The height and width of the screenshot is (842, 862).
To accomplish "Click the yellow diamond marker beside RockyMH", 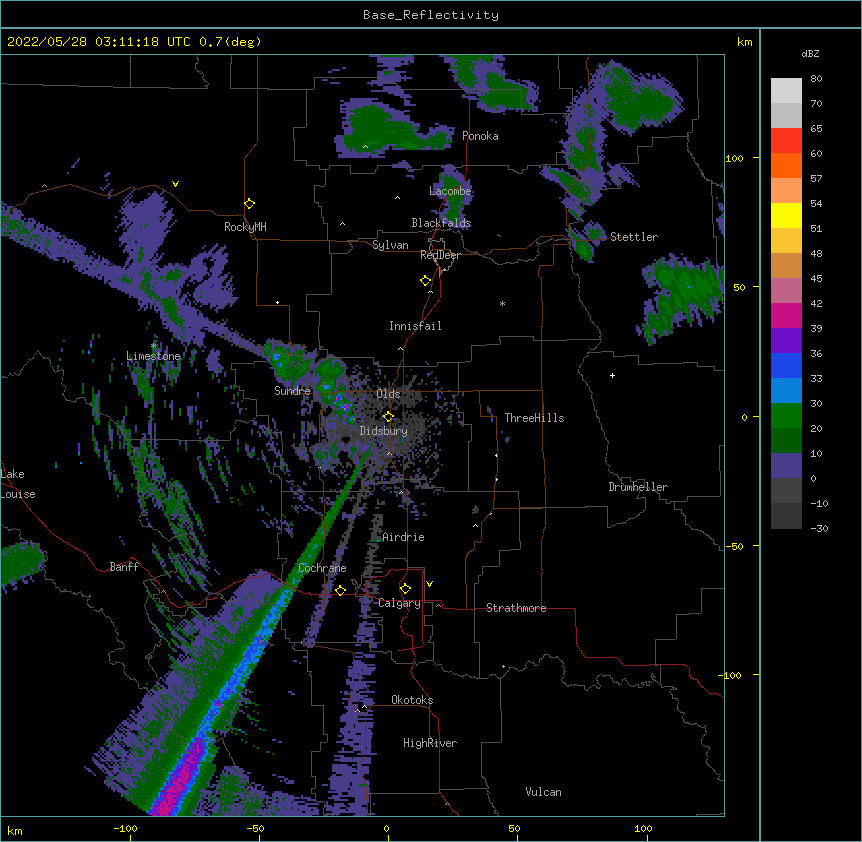I will click(x=250, y=204).
